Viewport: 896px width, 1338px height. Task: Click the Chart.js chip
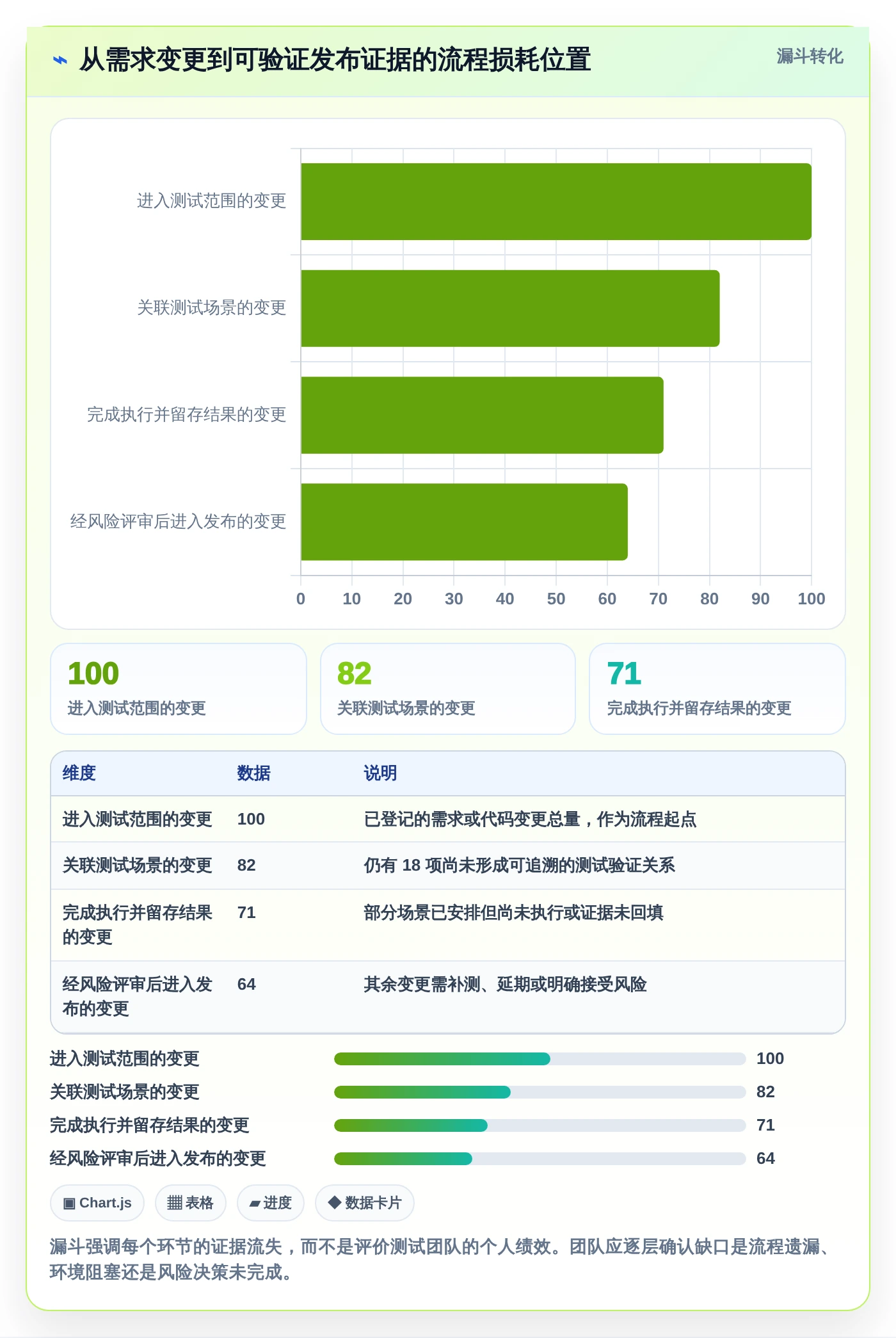click(x=97, y=1203)
